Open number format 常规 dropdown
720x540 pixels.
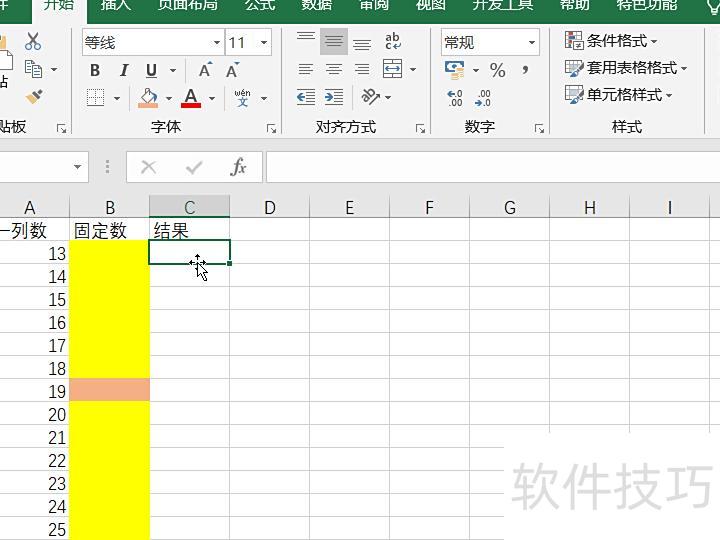532,43
